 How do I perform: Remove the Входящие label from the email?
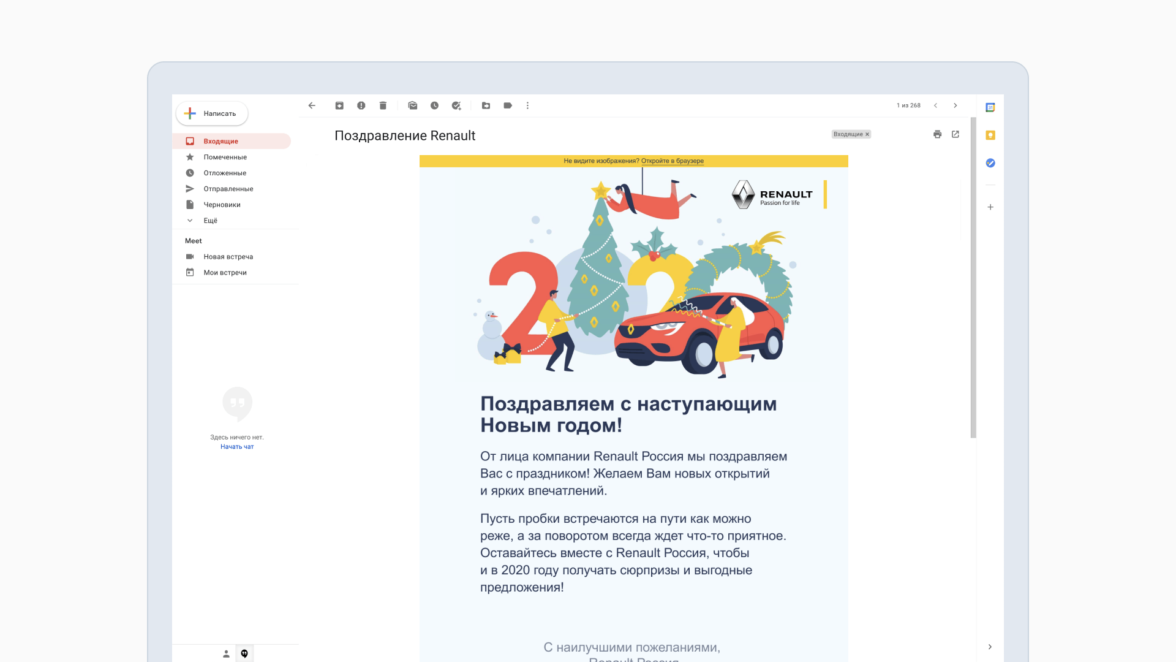tap(867, 134)
